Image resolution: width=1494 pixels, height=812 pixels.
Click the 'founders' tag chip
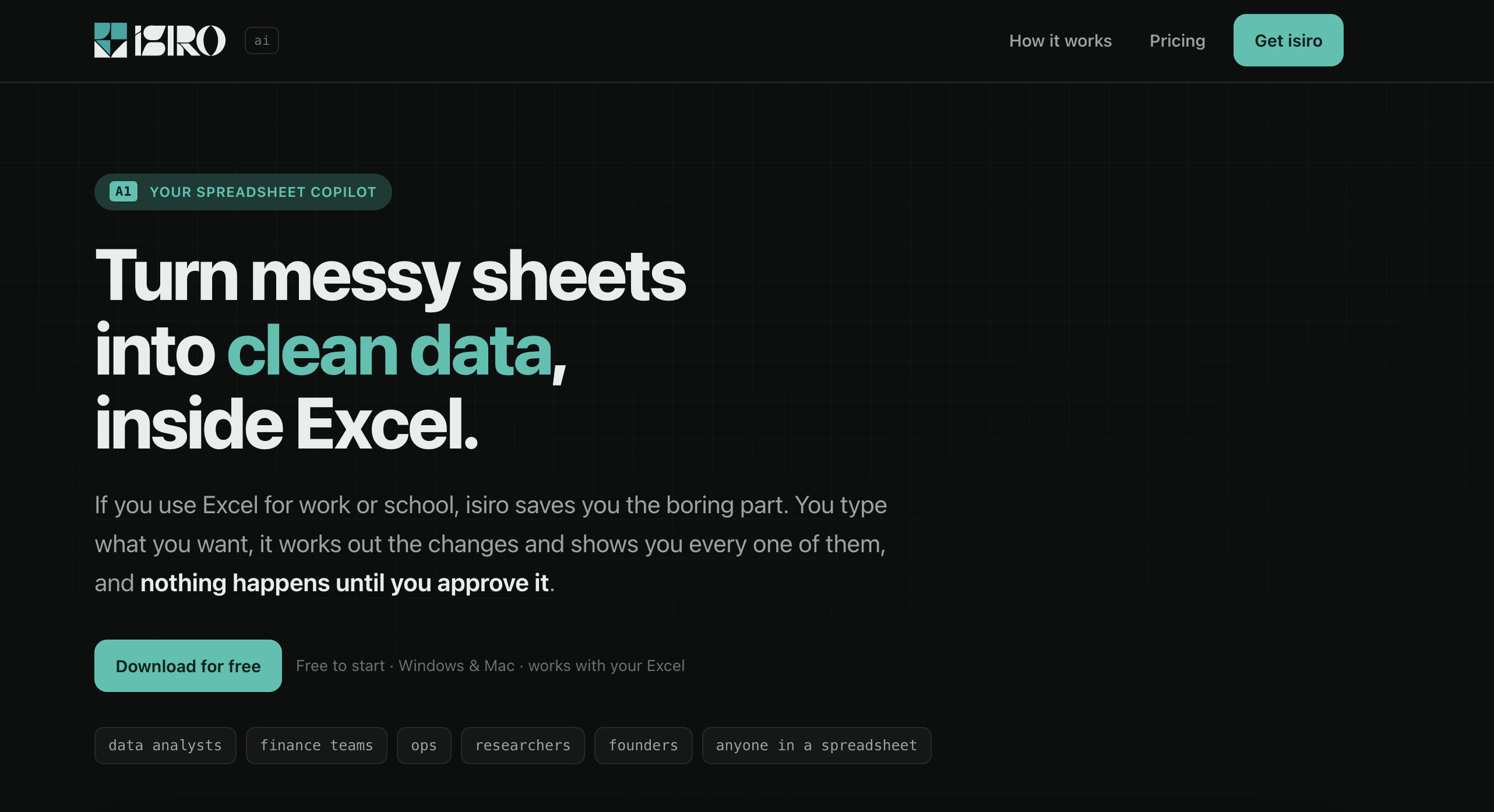coord(643,746)
